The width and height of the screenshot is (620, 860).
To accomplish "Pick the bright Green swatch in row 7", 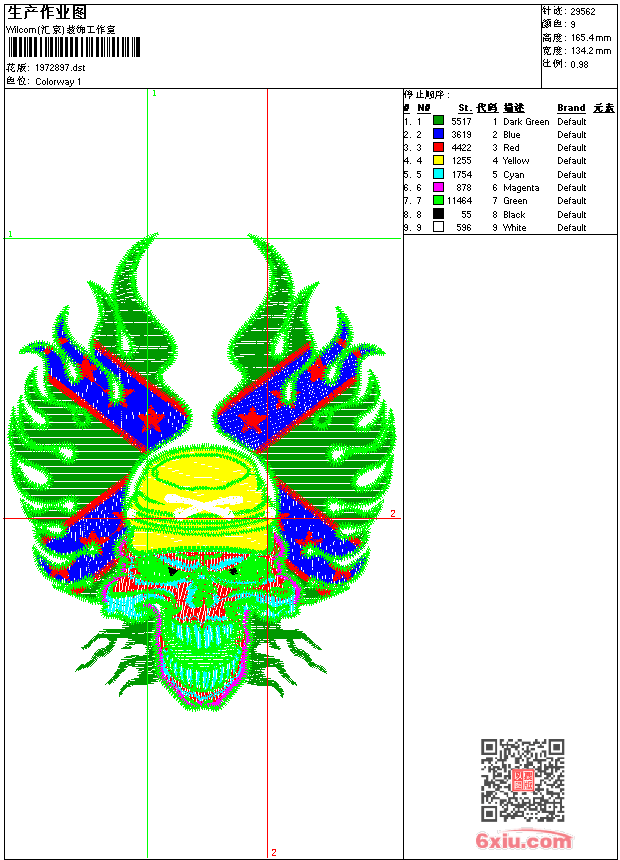I will (x=438, y=200).
